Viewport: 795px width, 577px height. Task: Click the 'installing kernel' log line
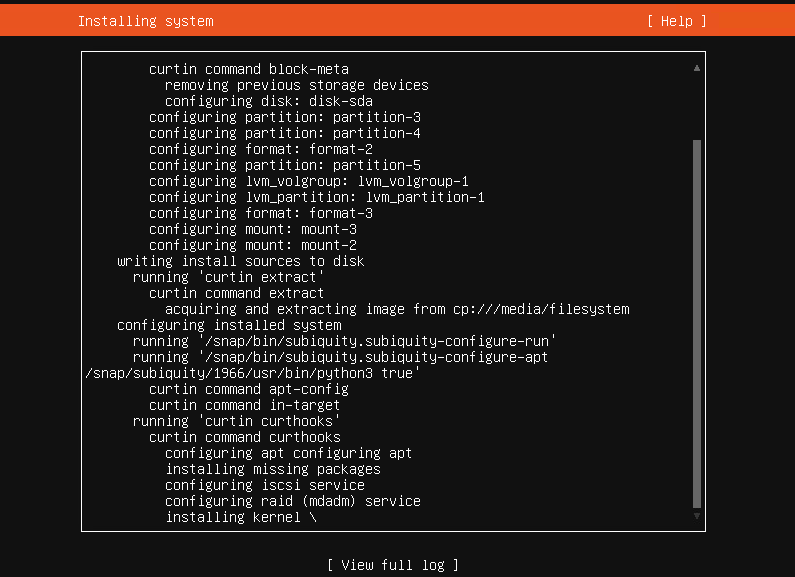pos(240,517)
